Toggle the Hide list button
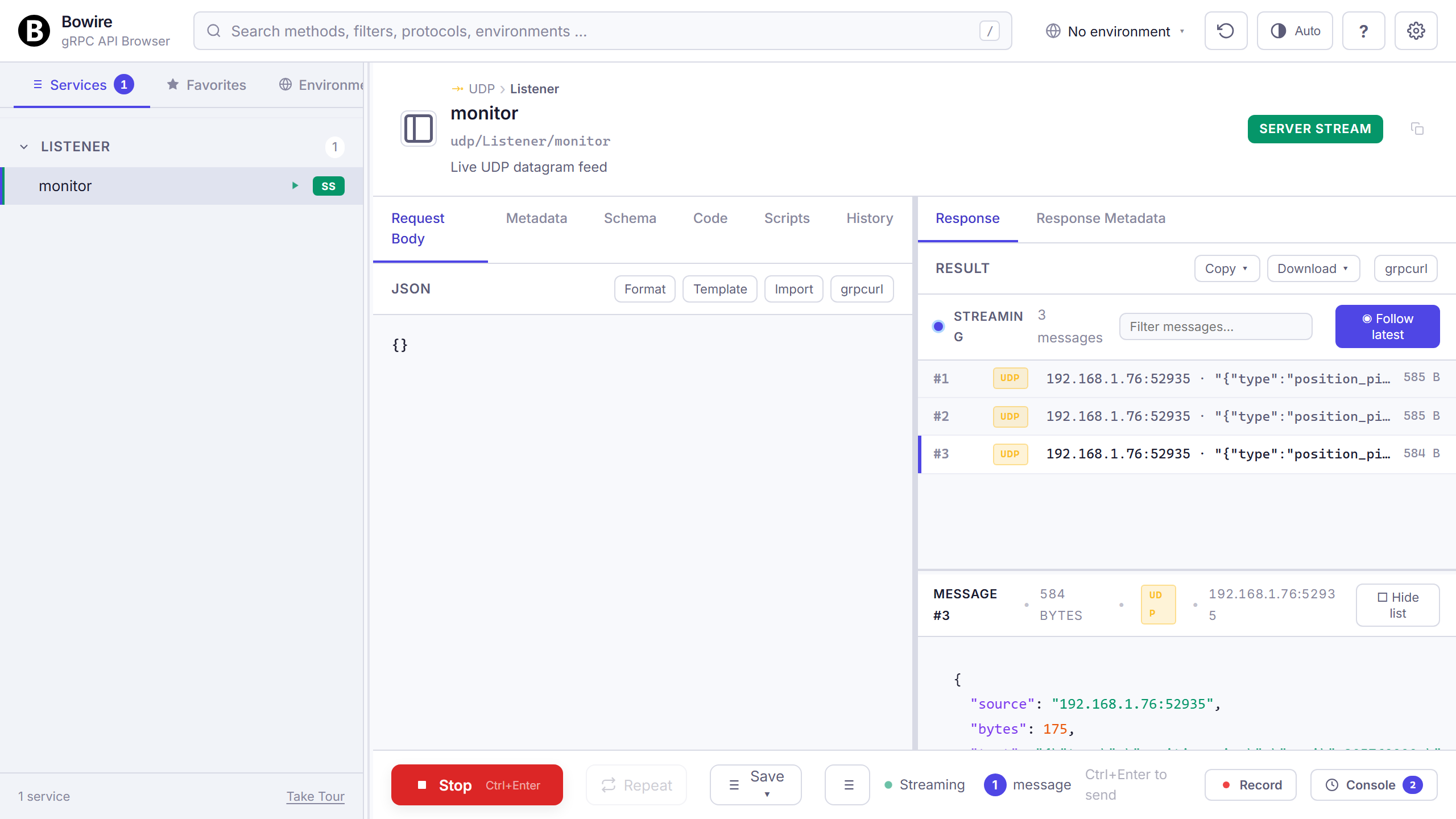The height and width of the screenshot is (819, 1456). 1397,605
